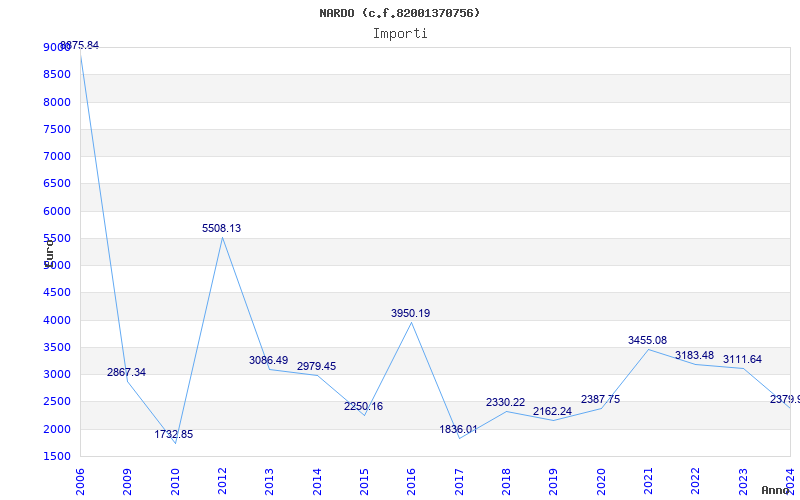800x500 pixels.
Task: Select y-axis tick 6000
Action: pyautogui.click(x=57, y=211)
